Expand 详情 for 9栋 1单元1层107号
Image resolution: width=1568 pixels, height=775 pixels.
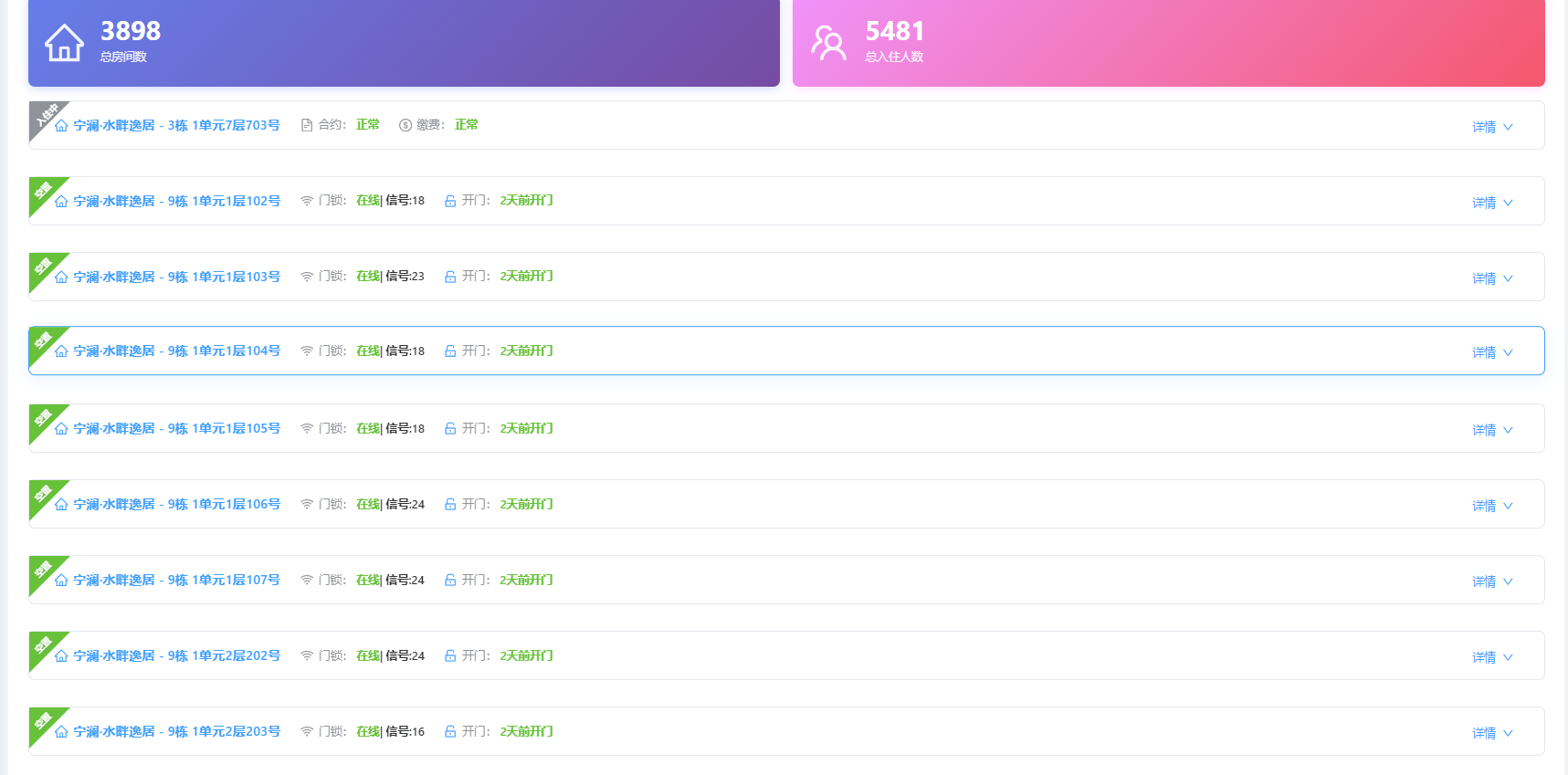[1492, 581]
